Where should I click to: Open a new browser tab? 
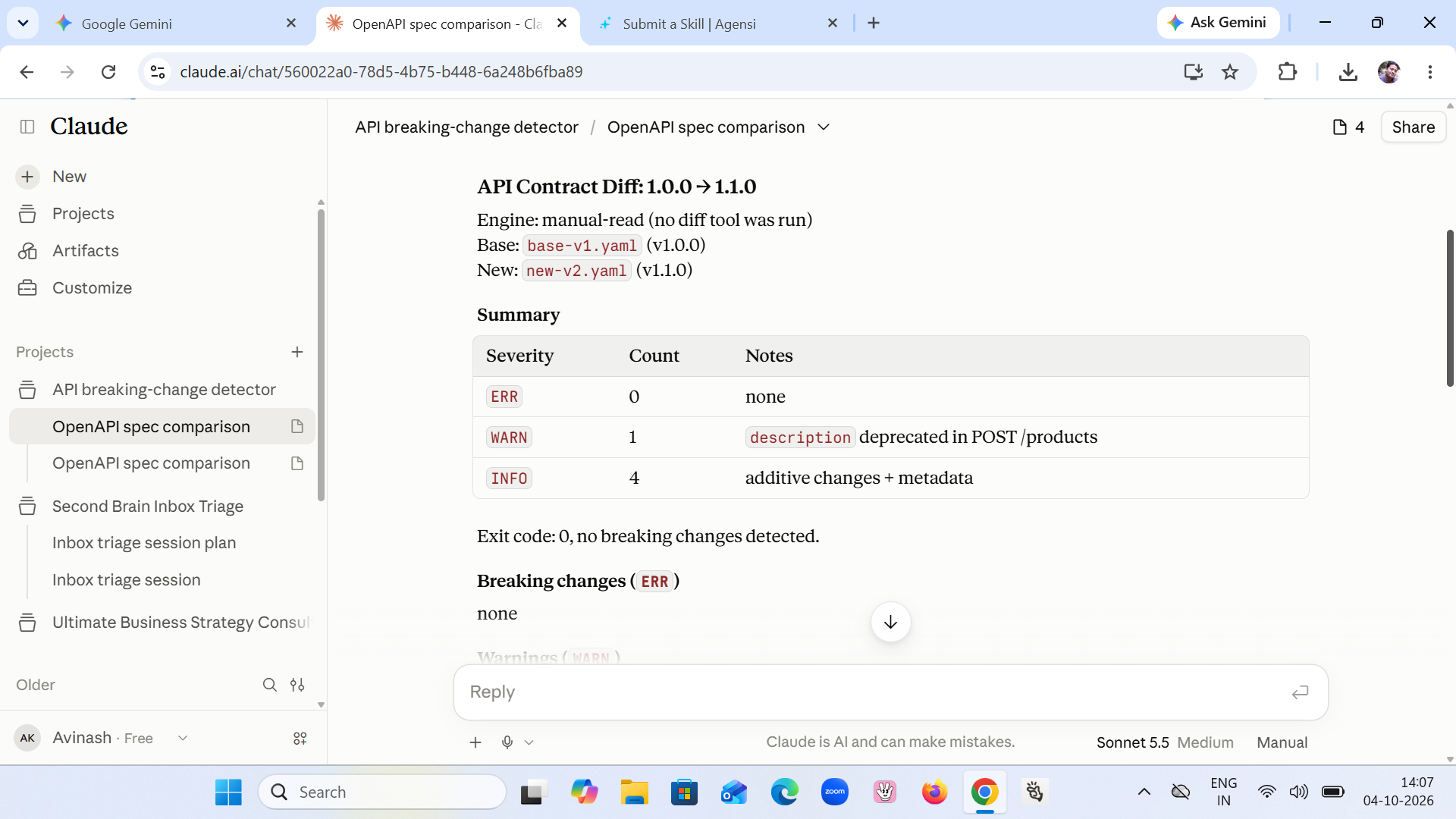pos(874,24)
